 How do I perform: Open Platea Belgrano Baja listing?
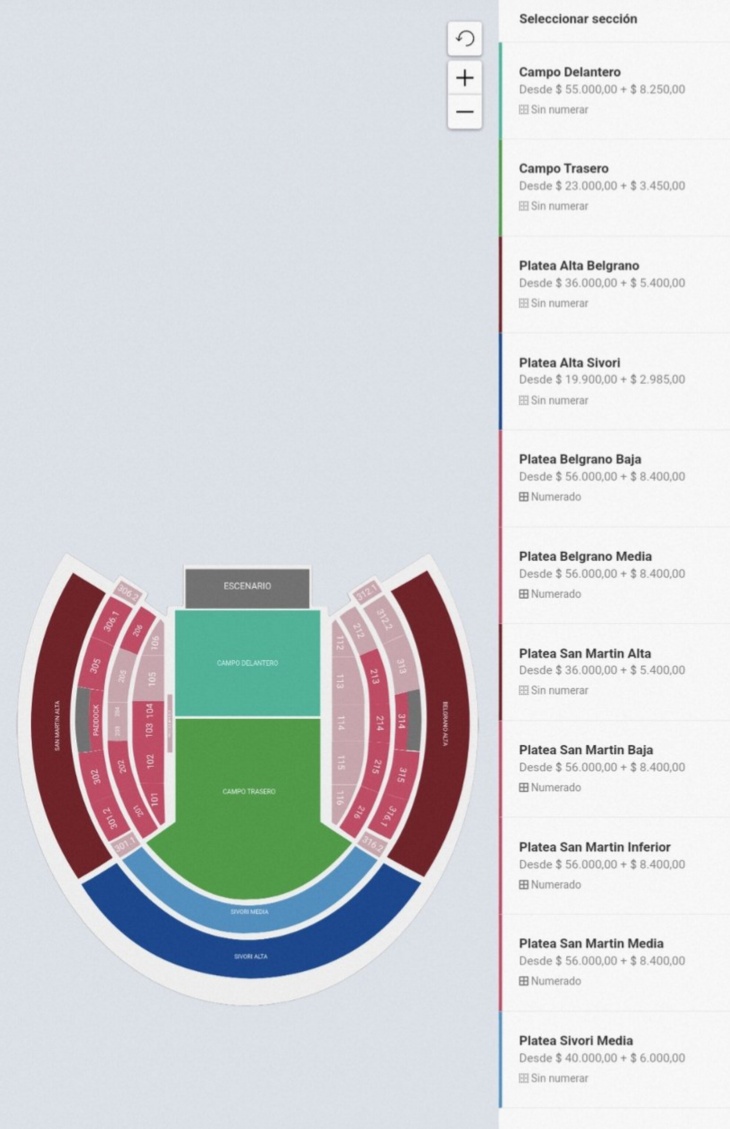[615, 478]
